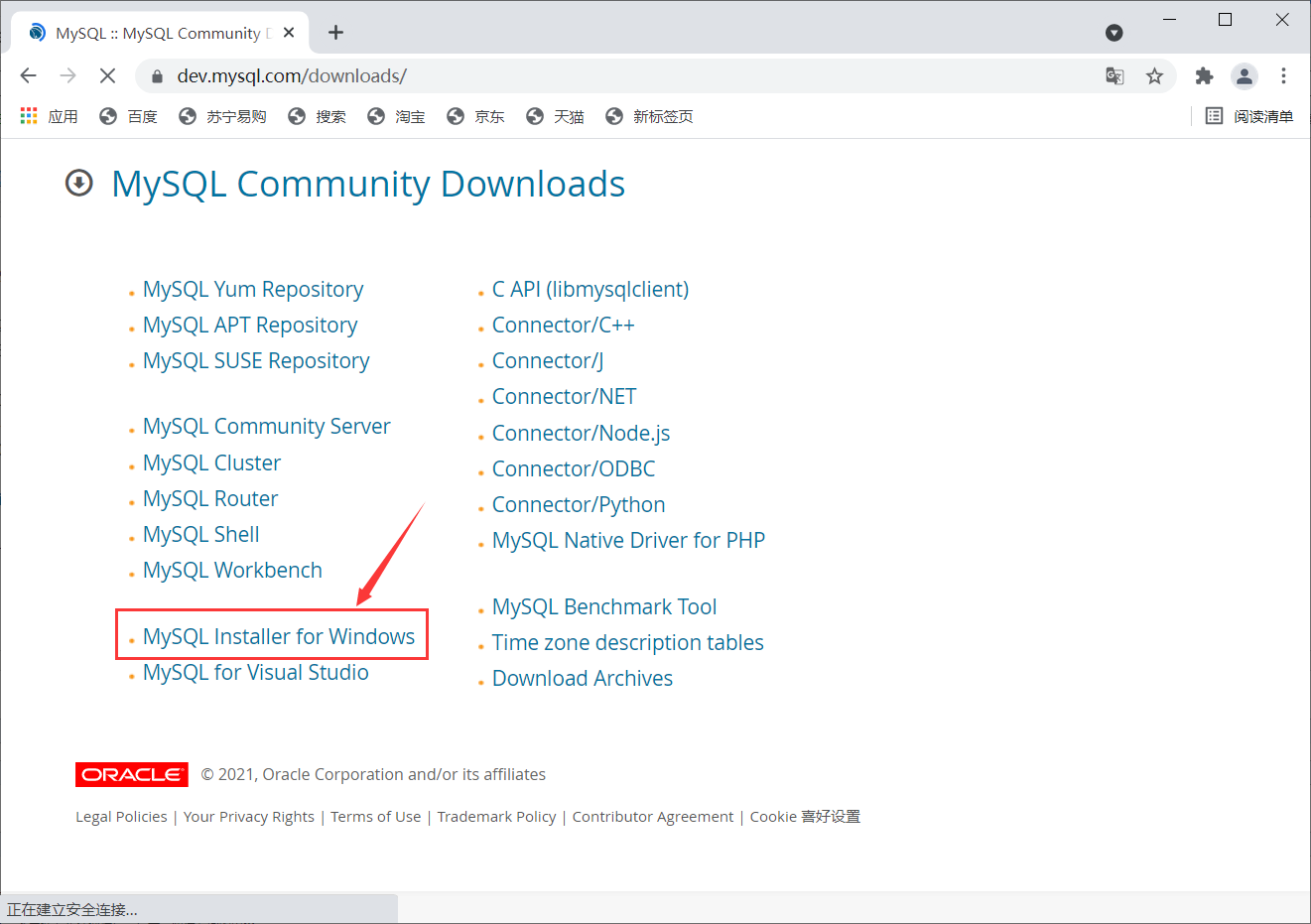Screen dimensions: 1311x924
Task: Bookmark this page with the star
Action: [1154, 76]
